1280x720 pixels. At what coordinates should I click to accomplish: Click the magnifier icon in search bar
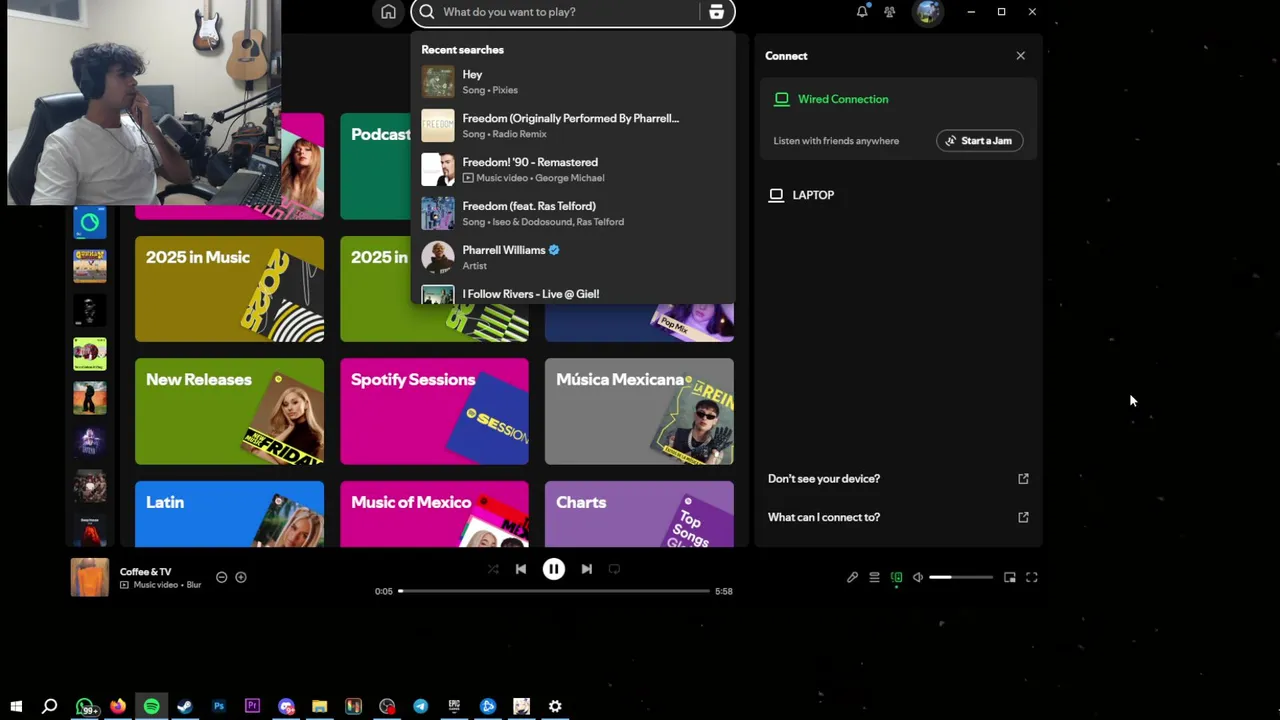(x=426, y=12)
